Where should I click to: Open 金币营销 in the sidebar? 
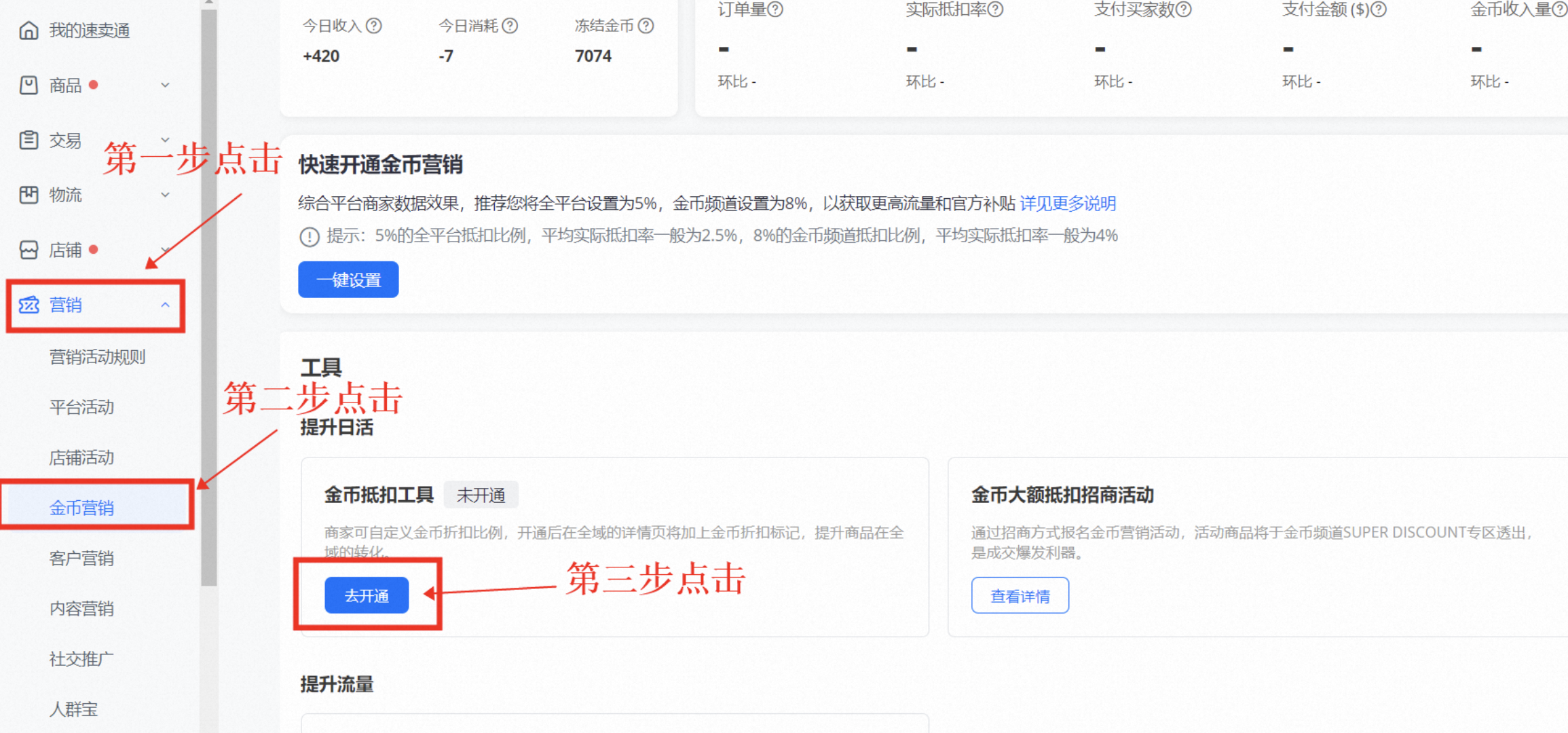click(x=81, y=508)
